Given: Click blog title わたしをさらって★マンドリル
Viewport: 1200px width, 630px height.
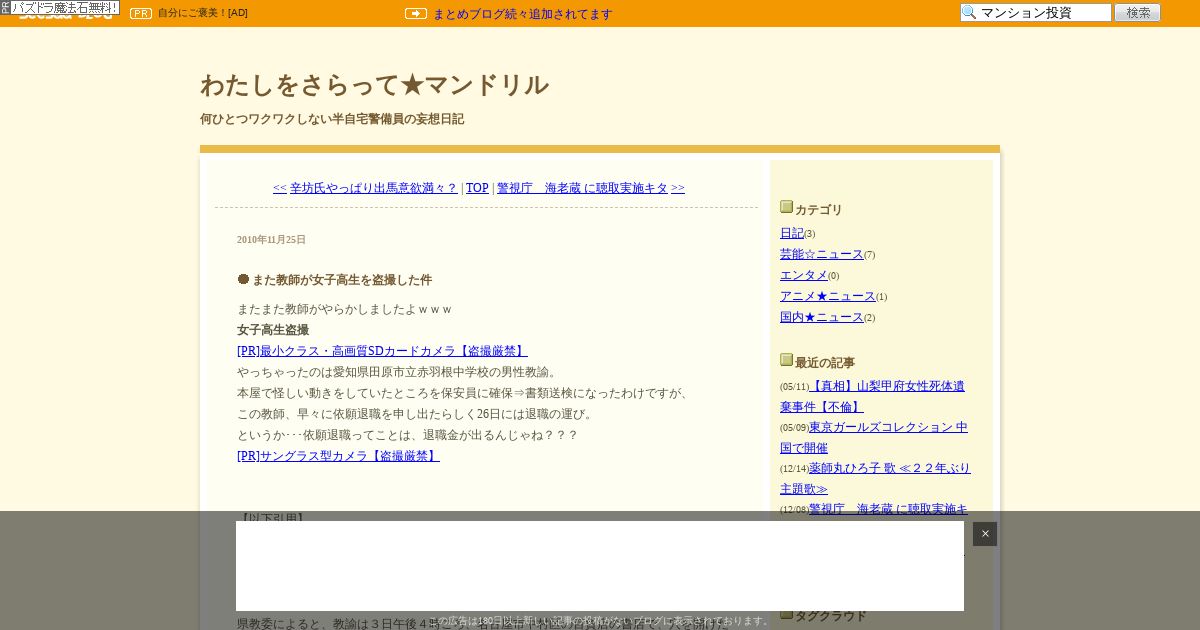Looking at the screenshot, I should [x=374, y=85].
